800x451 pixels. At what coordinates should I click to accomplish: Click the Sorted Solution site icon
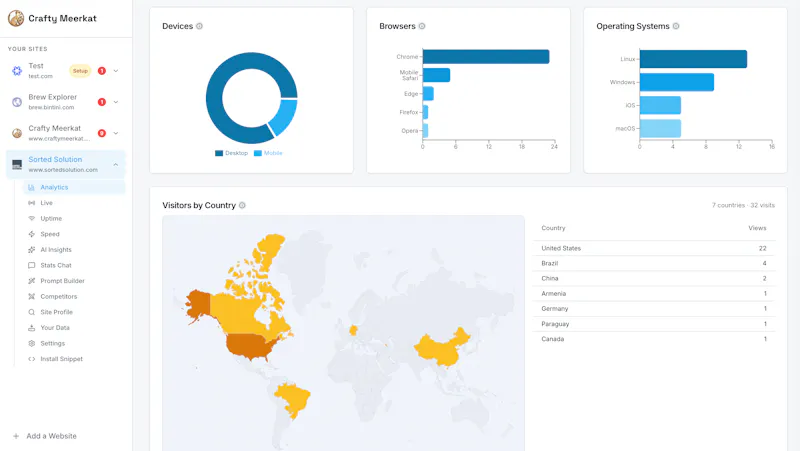pyautogui.click(x=17, y=164)
